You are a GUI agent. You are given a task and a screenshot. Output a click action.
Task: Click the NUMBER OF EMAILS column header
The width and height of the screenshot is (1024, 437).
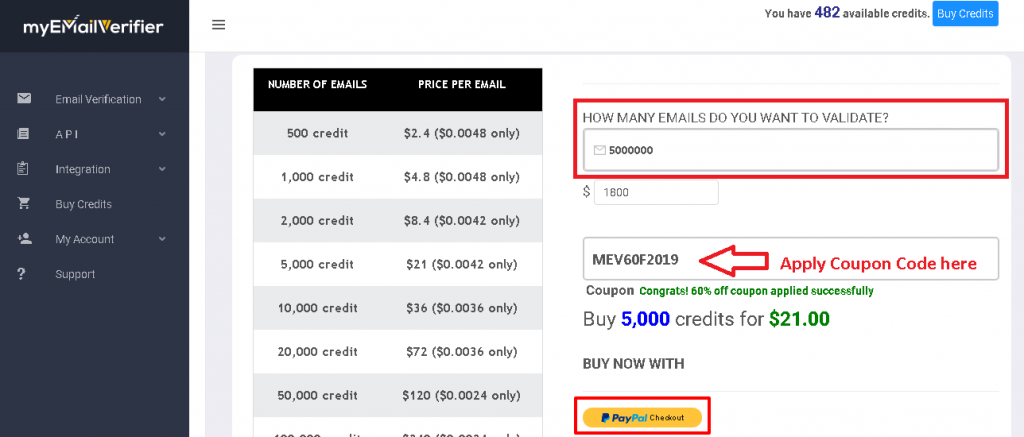point(317,84)
